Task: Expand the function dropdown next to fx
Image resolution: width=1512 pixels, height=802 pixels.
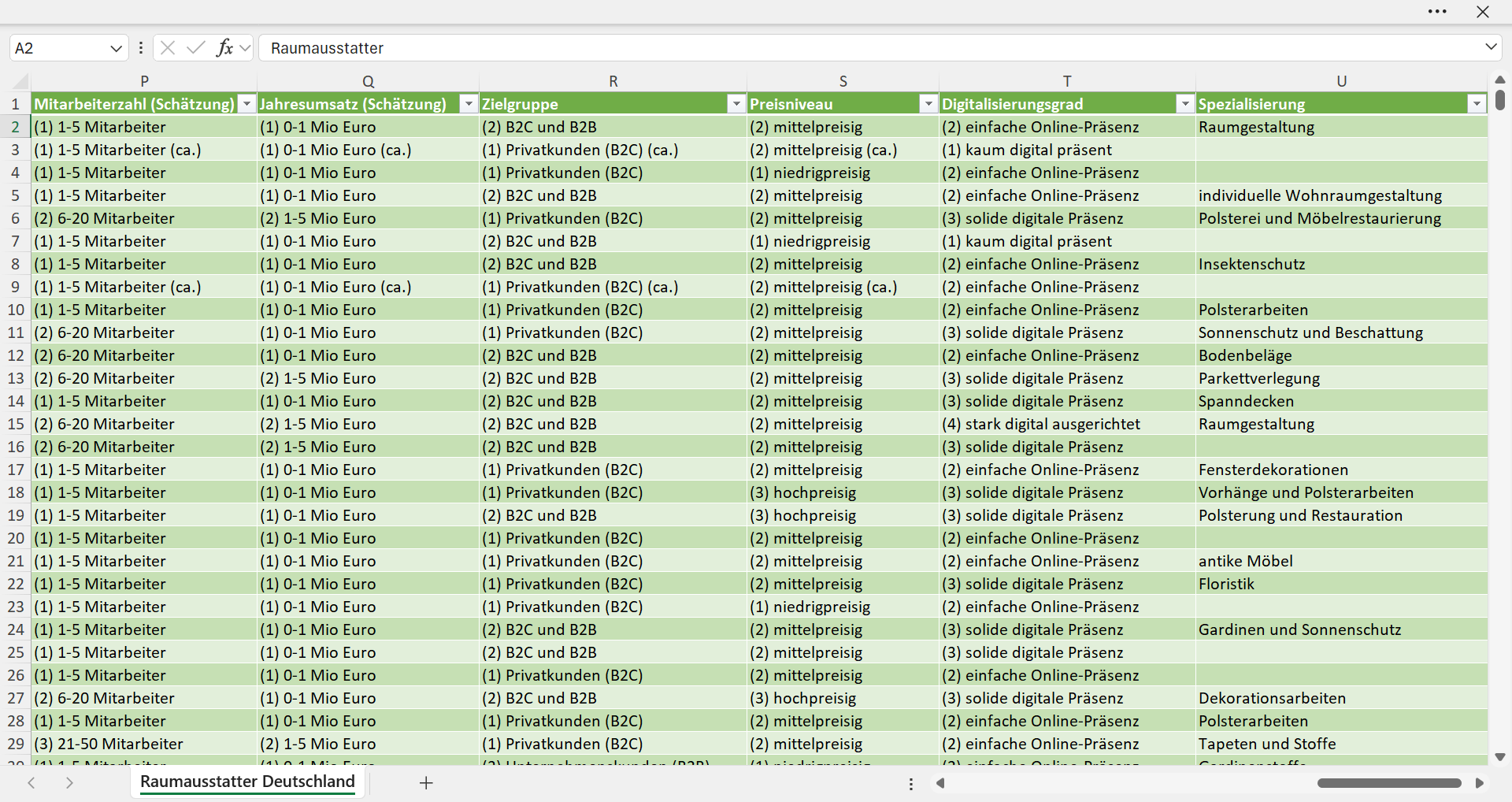Action: point(245,48)
